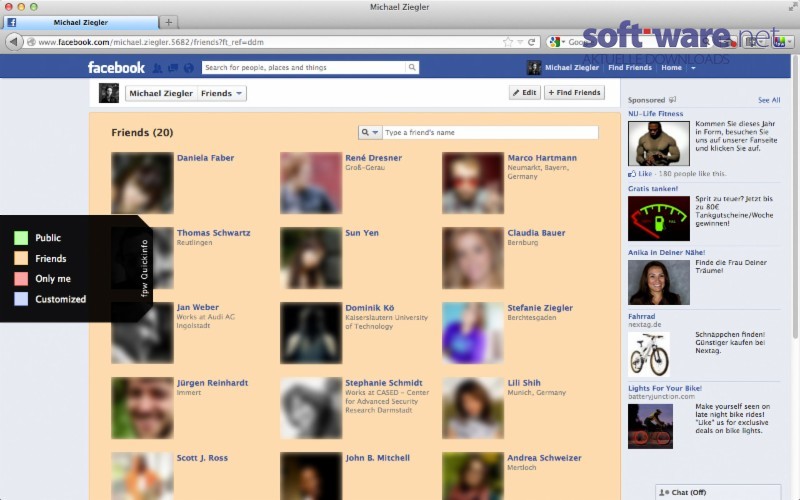Open Sun Yen's profile link
Viewport: 800px width, 500px height.
point(362,233)
